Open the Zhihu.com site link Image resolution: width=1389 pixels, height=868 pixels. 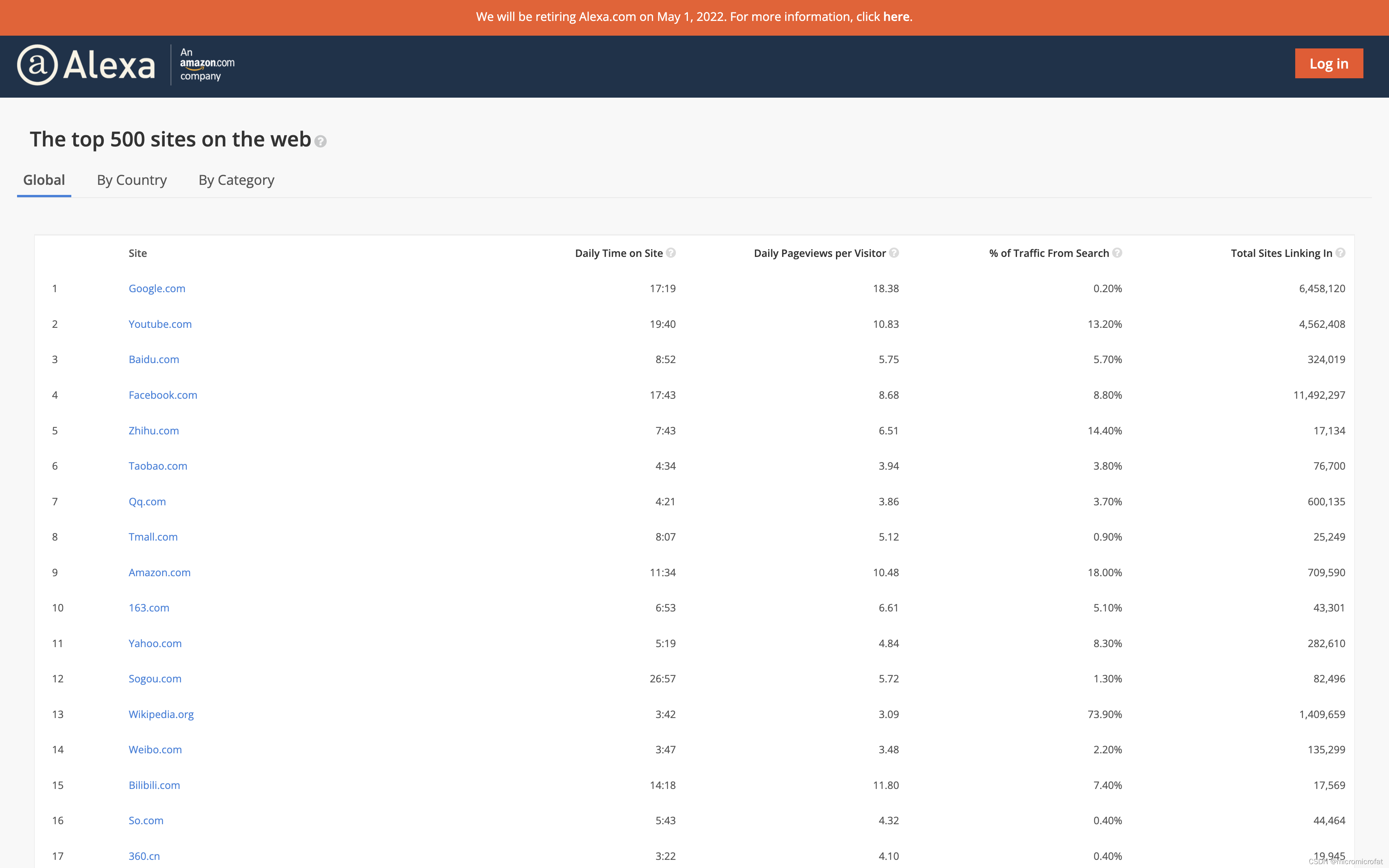point(154,431)
